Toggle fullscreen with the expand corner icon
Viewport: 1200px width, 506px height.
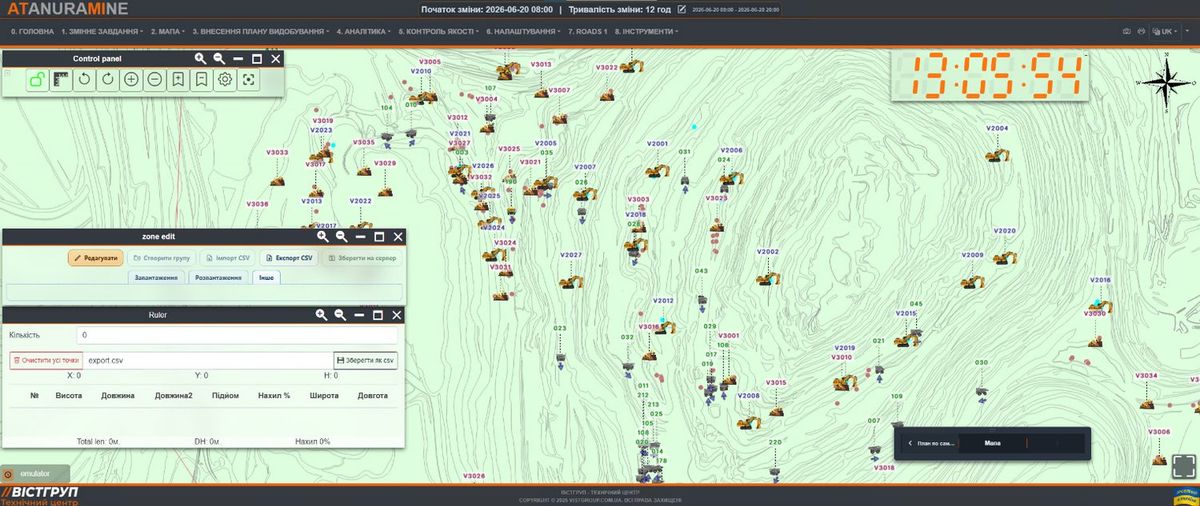[x=1183, y=465]
